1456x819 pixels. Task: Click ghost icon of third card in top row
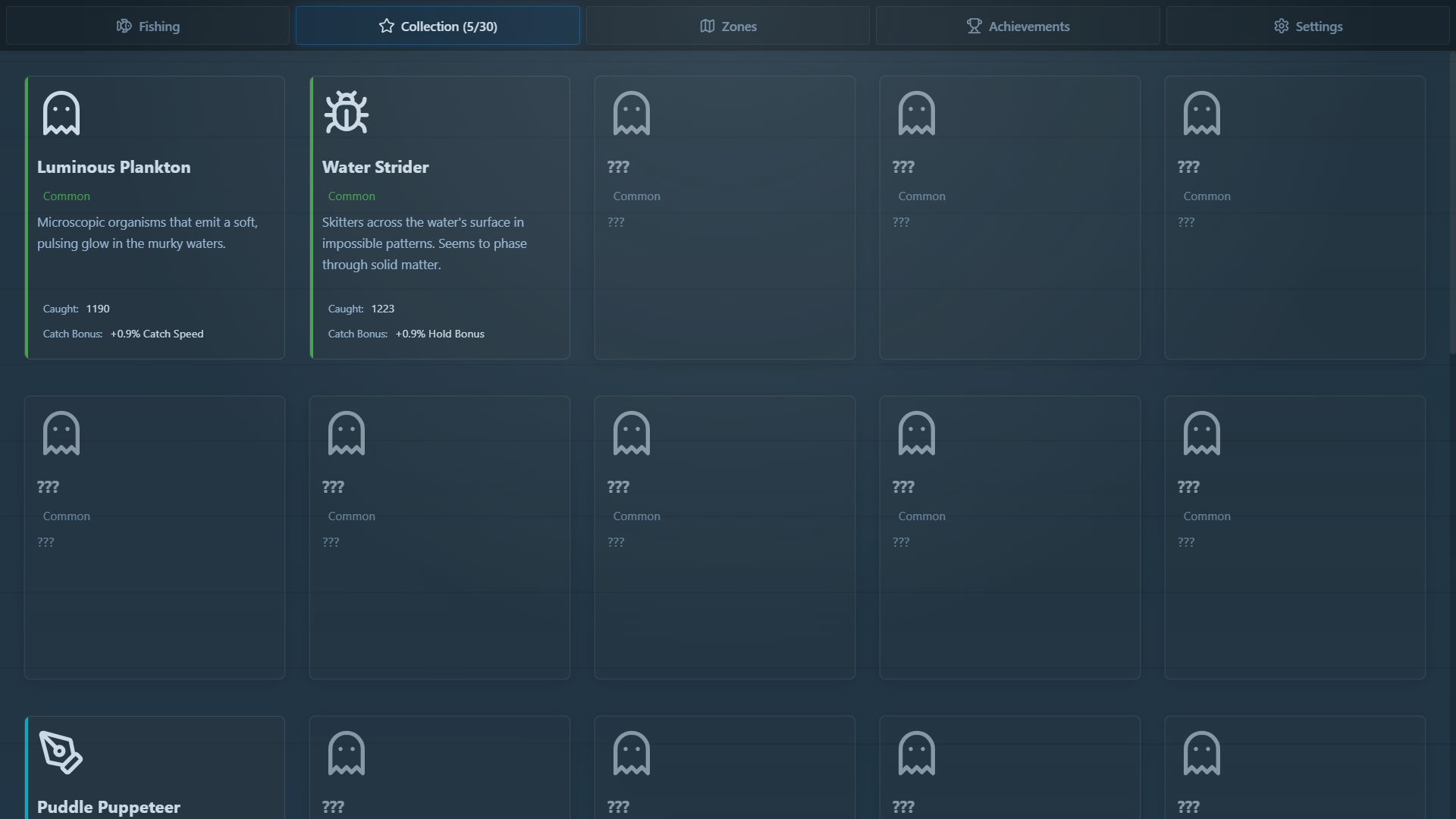[x=632, y=113]
